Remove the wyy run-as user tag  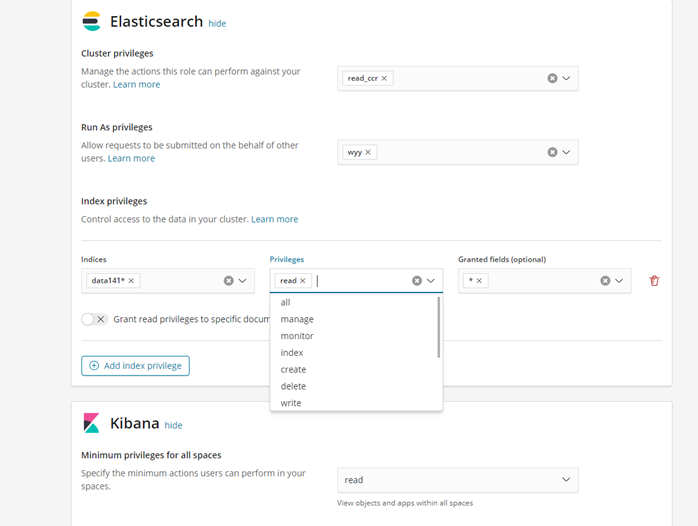point(368,152)
